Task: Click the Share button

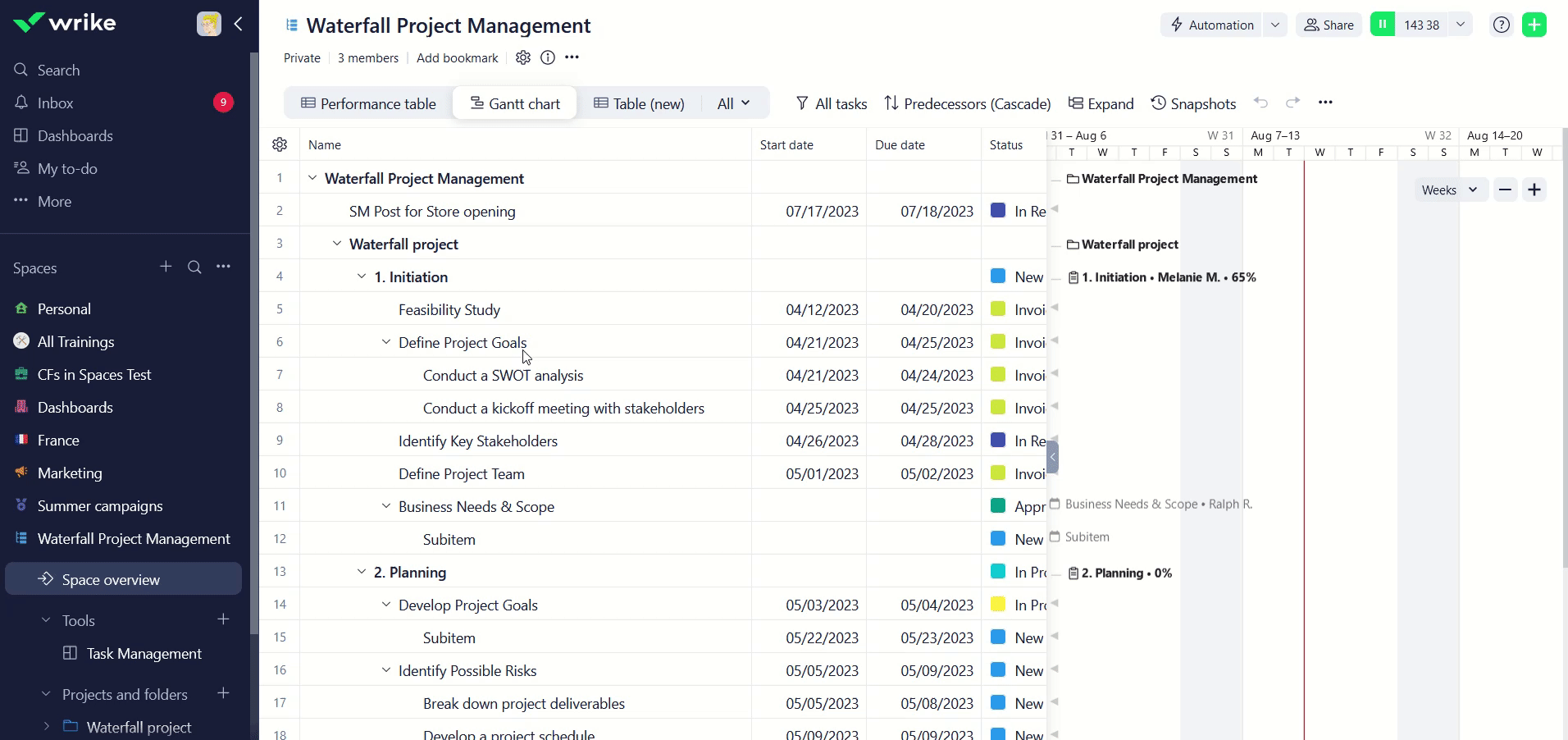Action: (1329, 25)
